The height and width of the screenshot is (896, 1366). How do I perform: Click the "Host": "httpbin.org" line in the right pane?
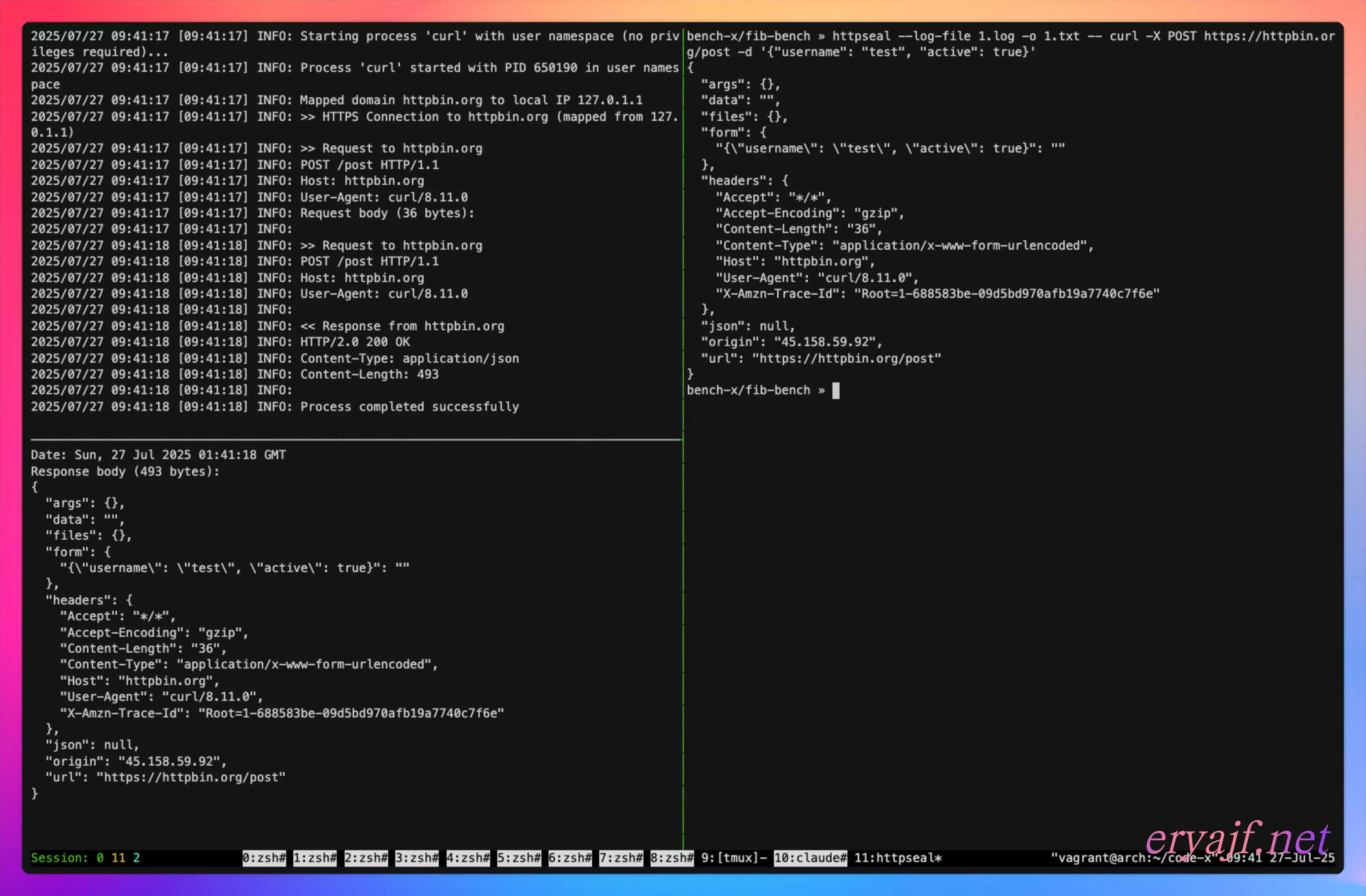pyautogui.click(x=795, y=262)
